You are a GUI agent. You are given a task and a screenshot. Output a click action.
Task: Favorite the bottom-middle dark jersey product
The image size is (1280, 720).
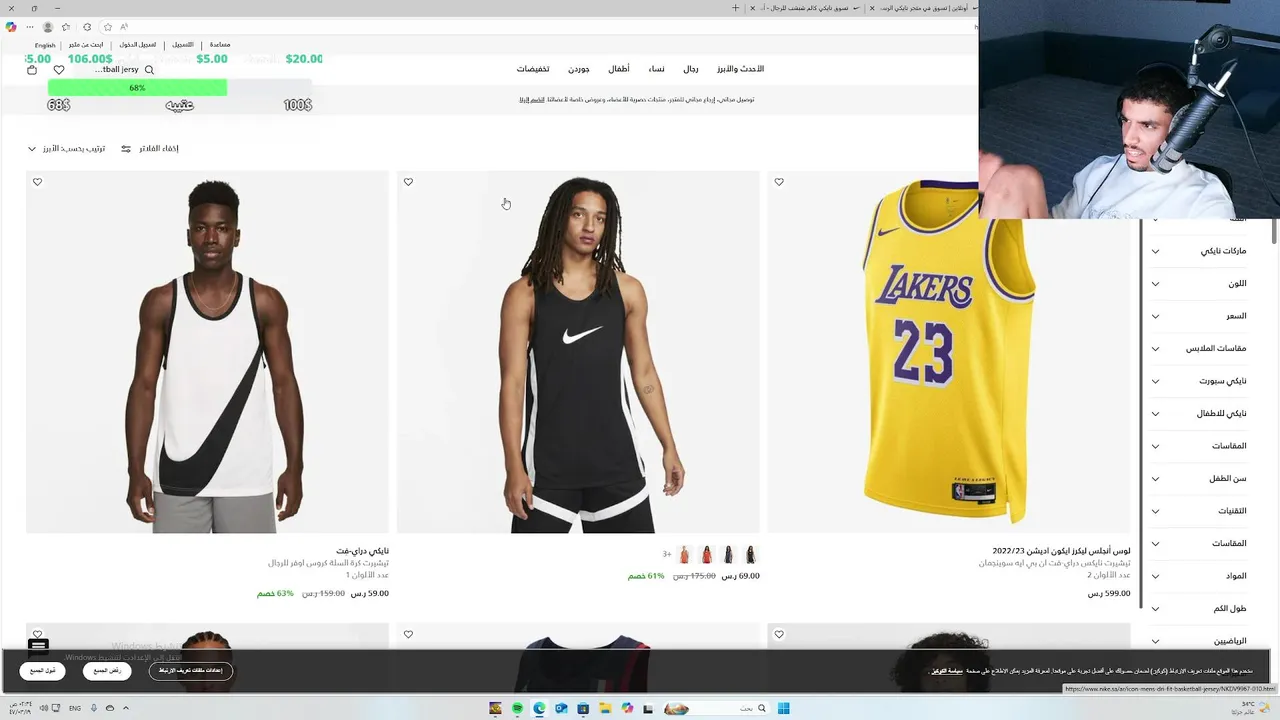[x=408, y=634]
